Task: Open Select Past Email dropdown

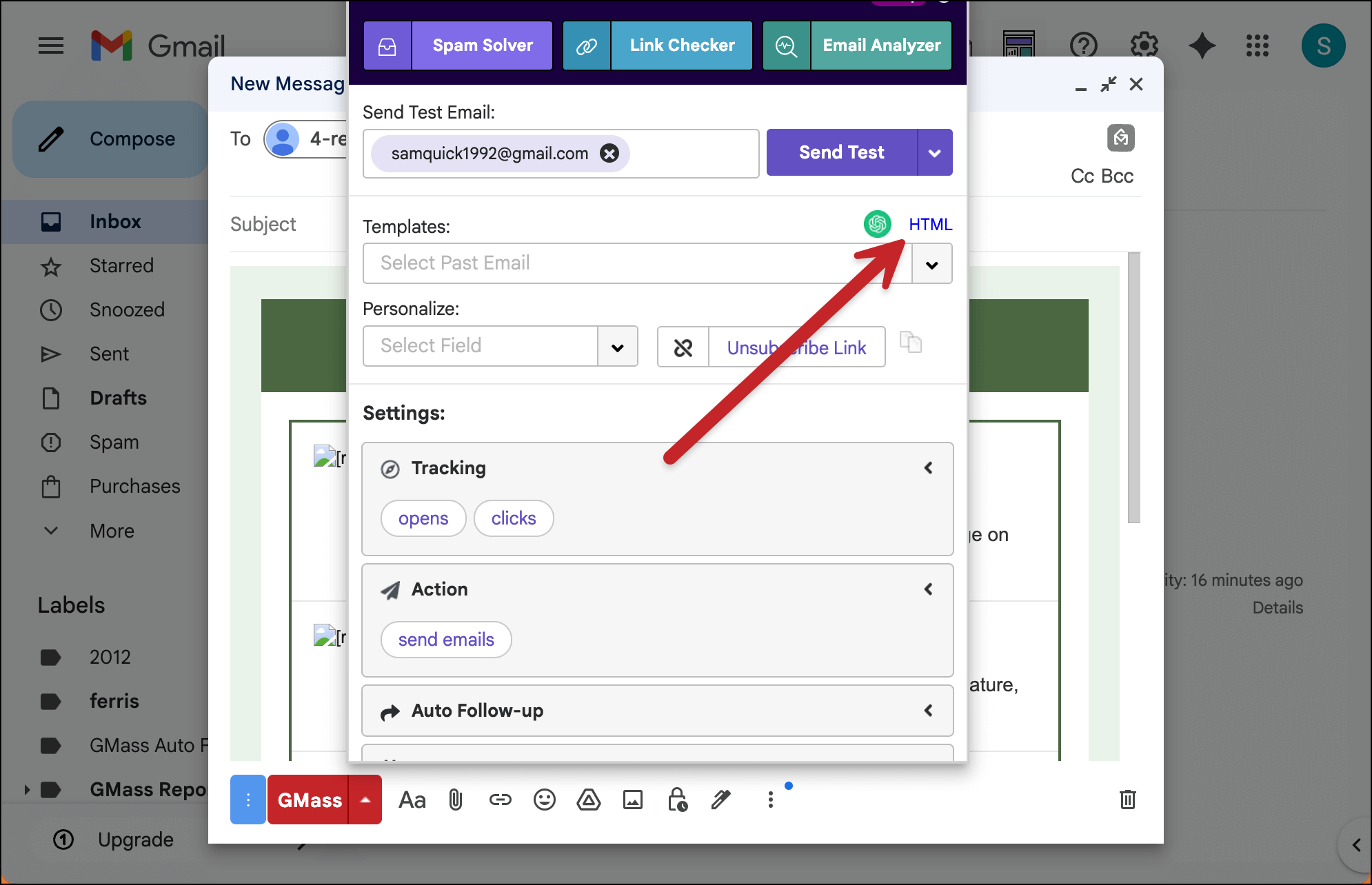Action: 931,264
